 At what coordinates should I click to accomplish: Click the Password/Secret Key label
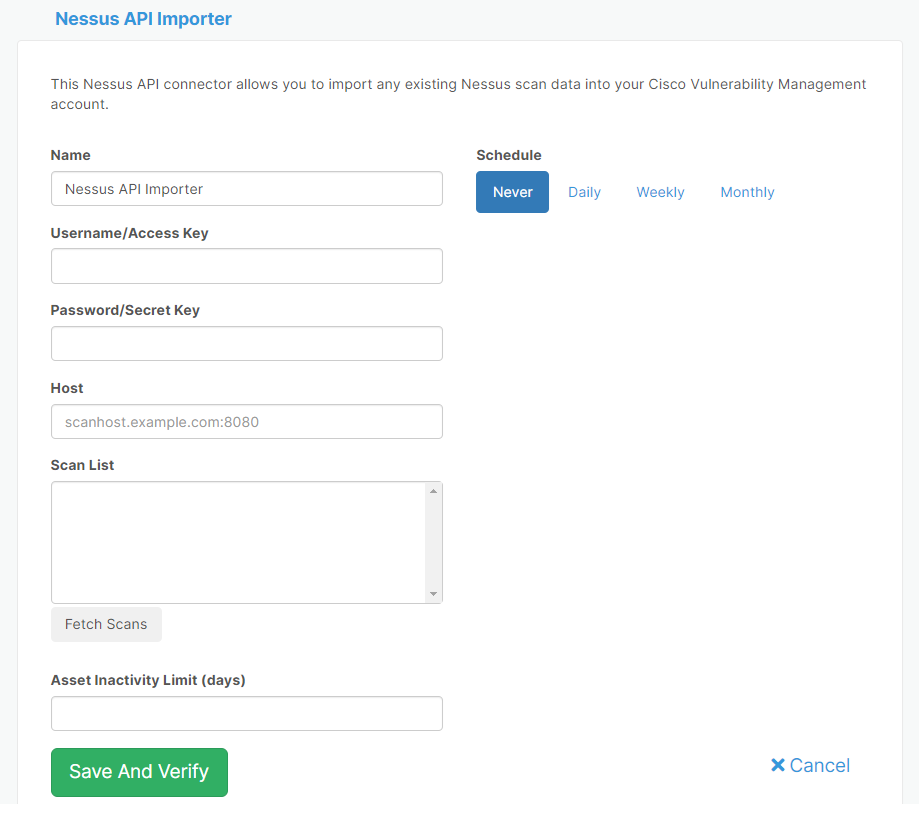click(x=125, y=310)
